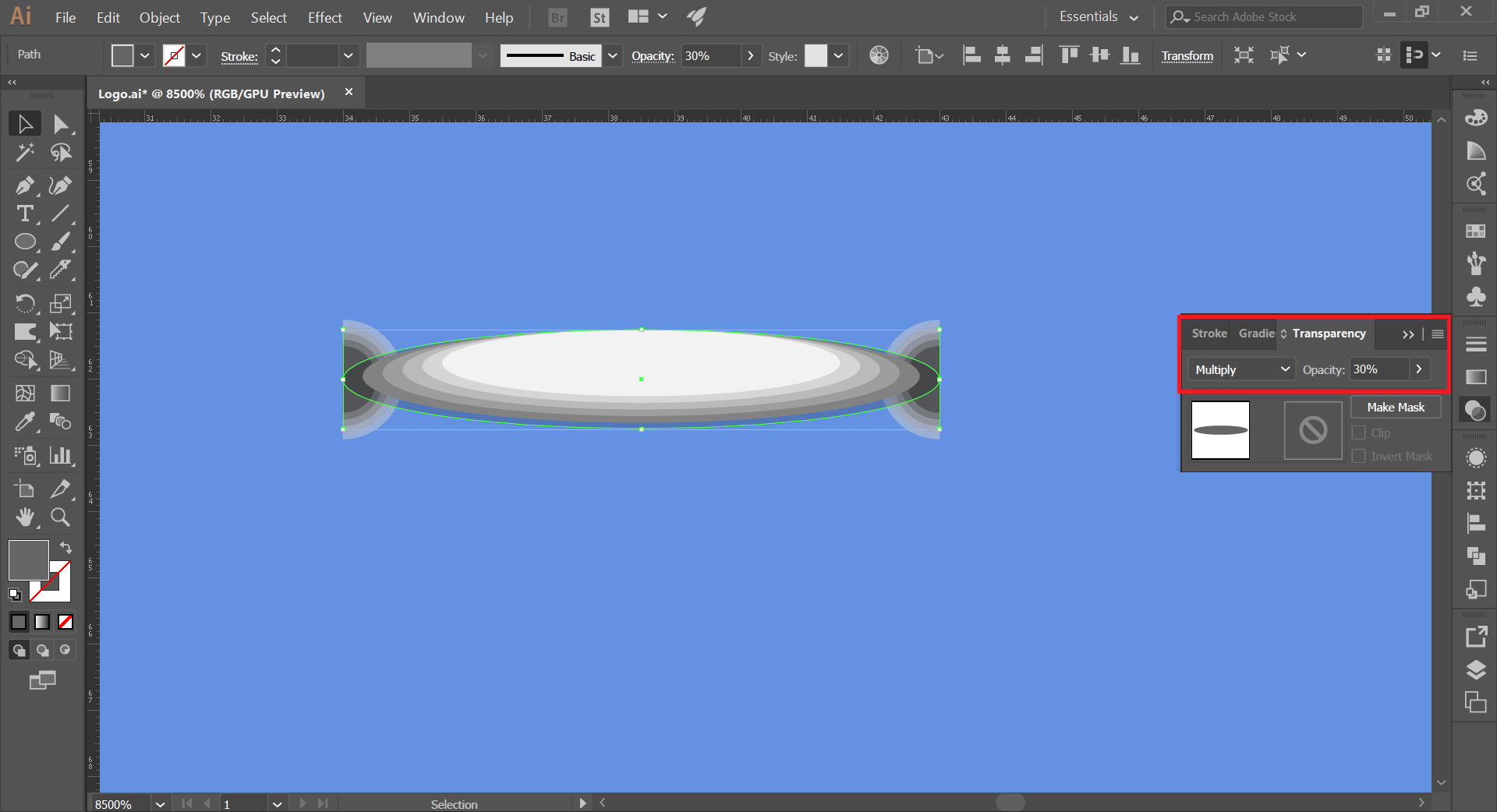Screen dimensions: 1497x812
Task: Set paint mode to Color
Action: (19, 622)
